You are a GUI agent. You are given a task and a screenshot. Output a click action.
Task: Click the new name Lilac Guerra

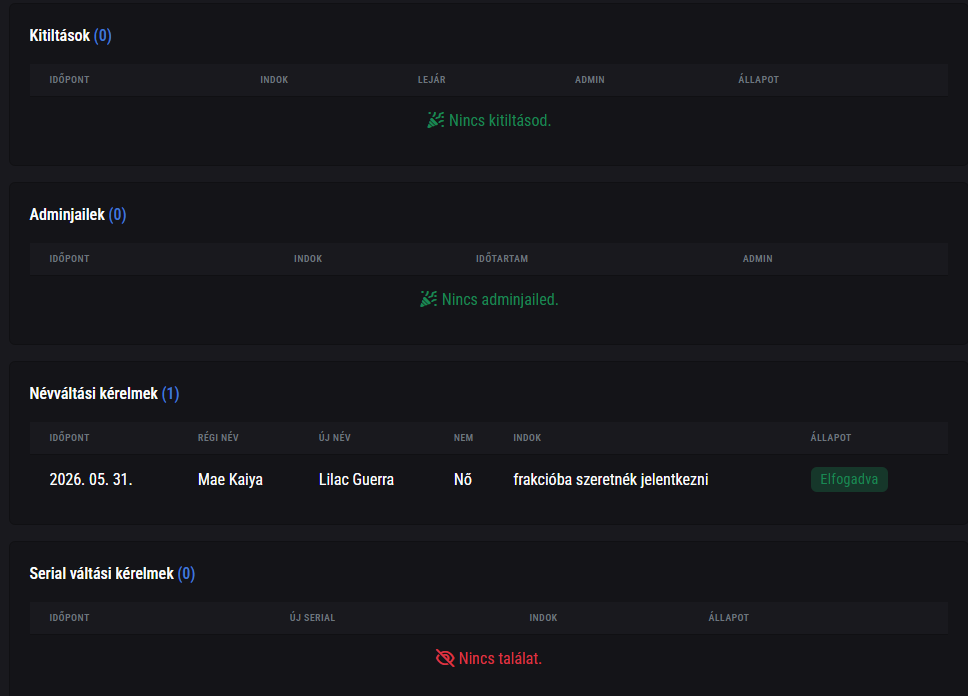pos(356,480)
